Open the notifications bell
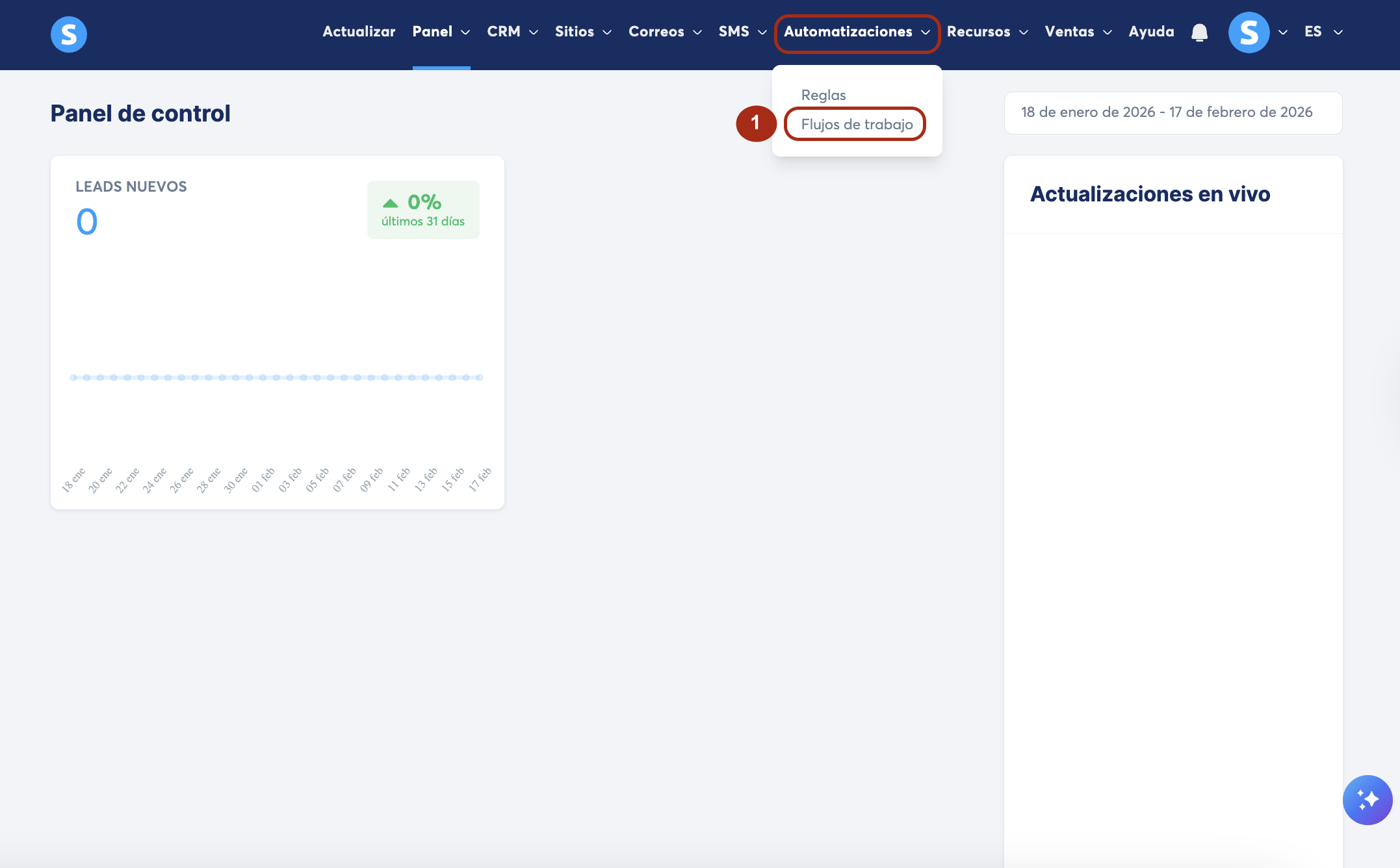Viewport: 1400px width, 868px height. 1199,32
